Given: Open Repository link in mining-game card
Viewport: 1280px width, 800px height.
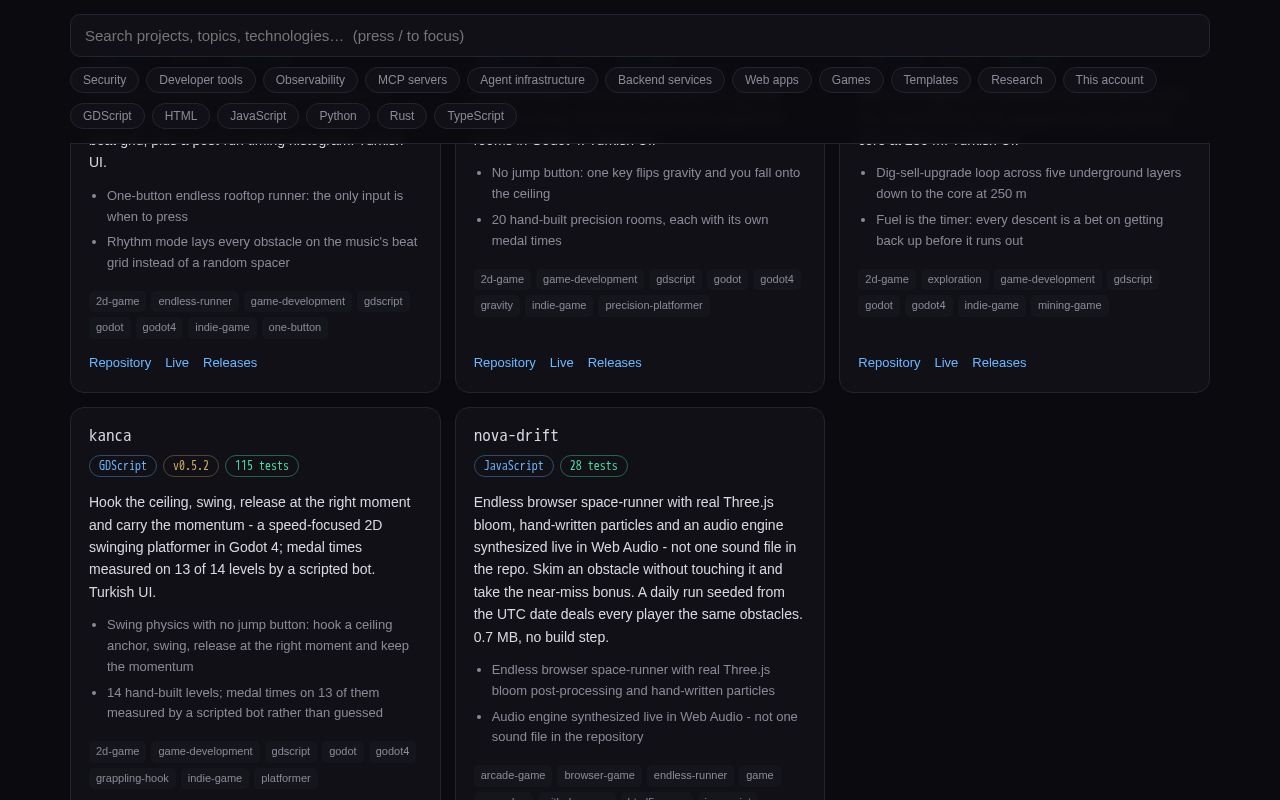Looking at the screenshot, I should [x=889, y=363].
